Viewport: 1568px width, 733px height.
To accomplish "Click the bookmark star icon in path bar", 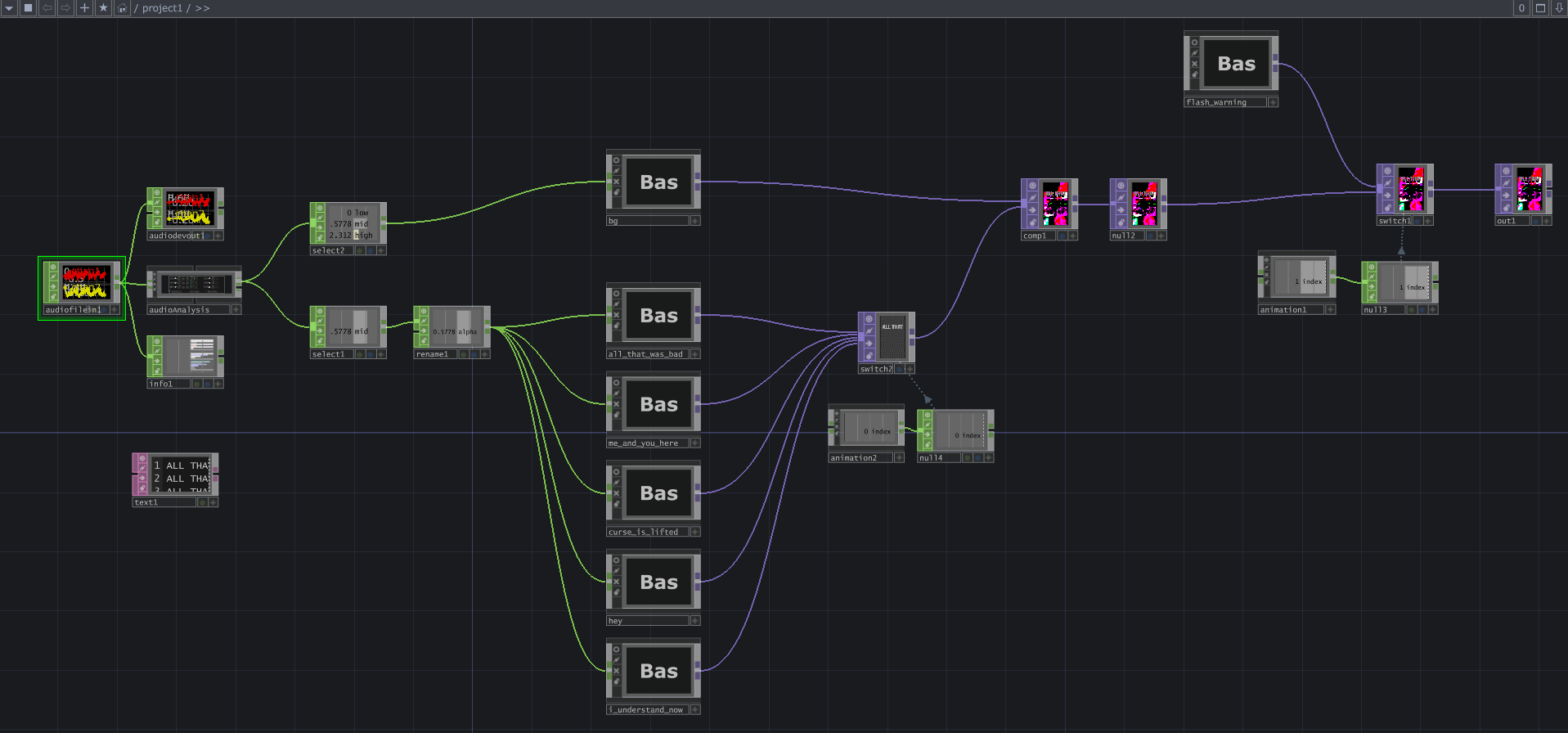I will click(103, 8).
